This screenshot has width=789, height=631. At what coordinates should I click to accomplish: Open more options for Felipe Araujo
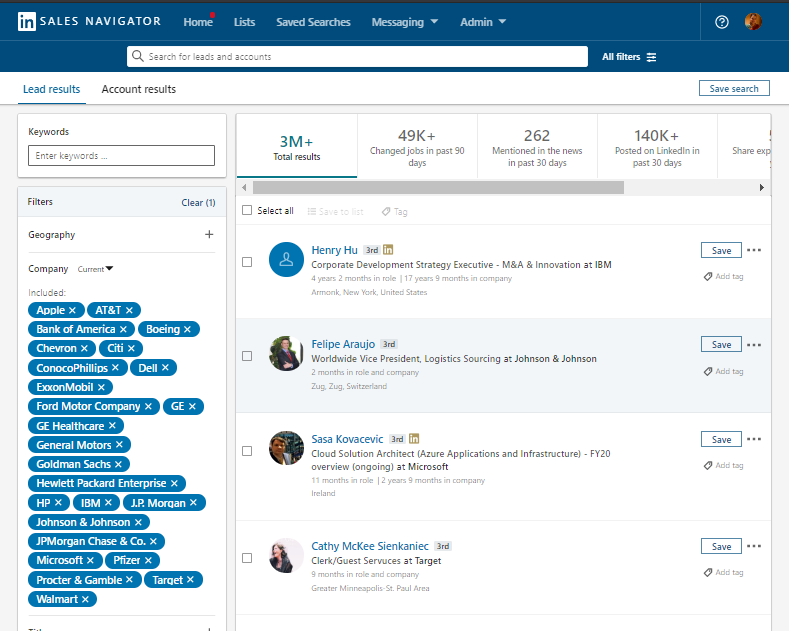coord(754,345)
